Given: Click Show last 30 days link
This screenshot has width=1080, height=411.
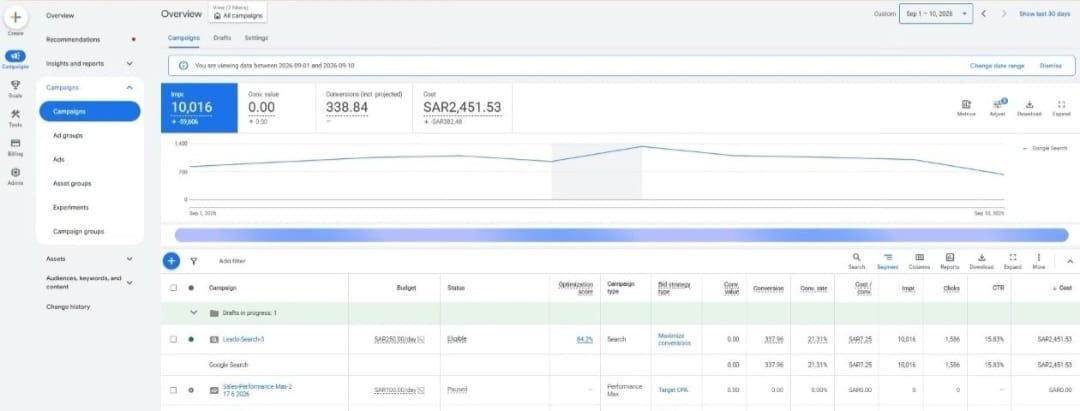Looking at the screenshot, I should coord(1044,14).
